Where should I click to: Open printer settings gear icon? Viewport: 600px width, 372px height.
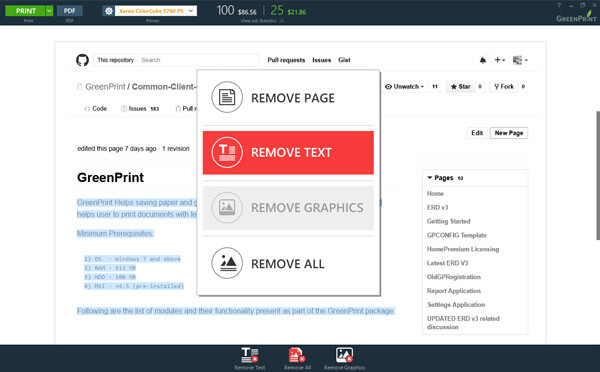109,11
